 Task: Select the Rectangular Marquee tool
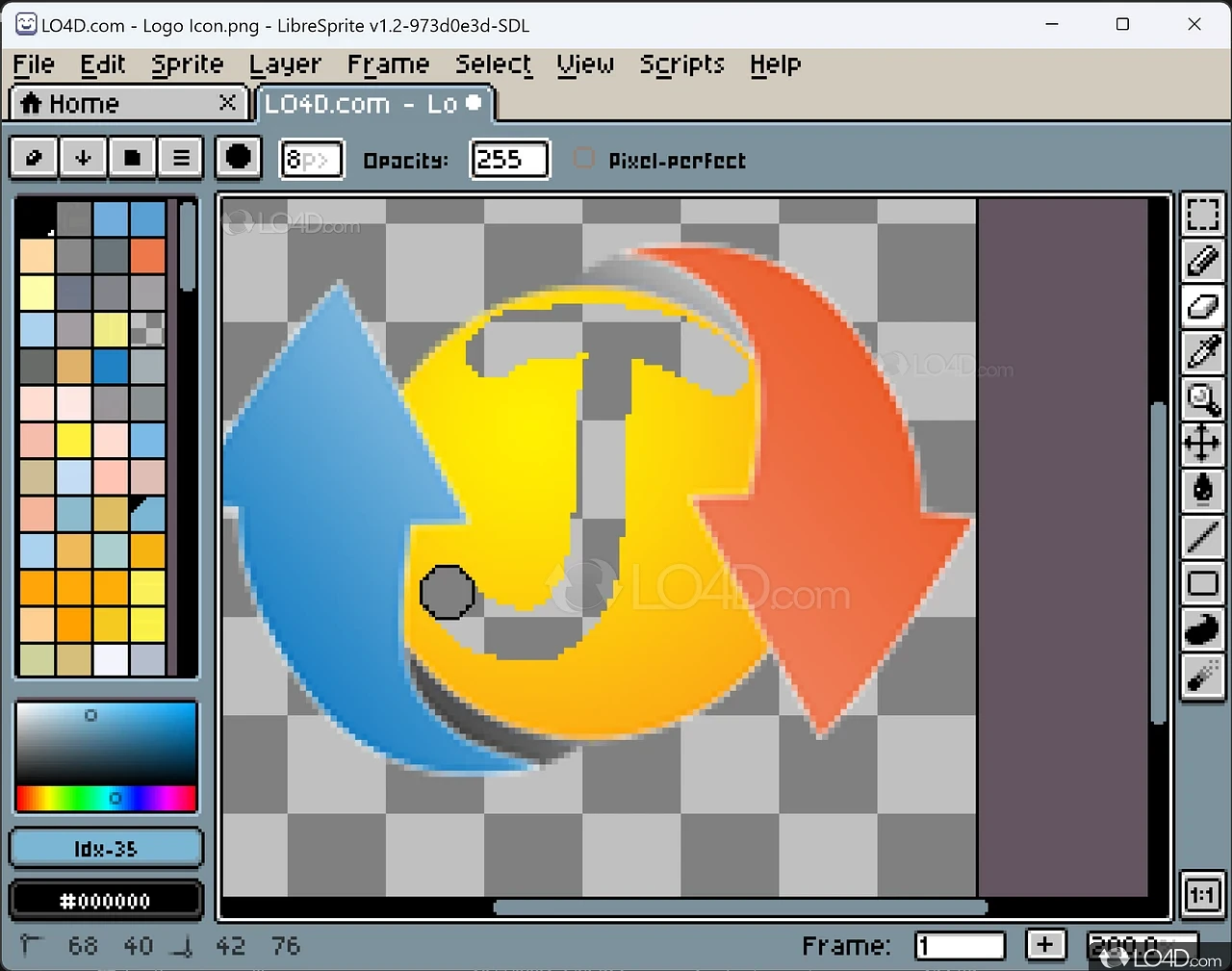pos(1202,215)
